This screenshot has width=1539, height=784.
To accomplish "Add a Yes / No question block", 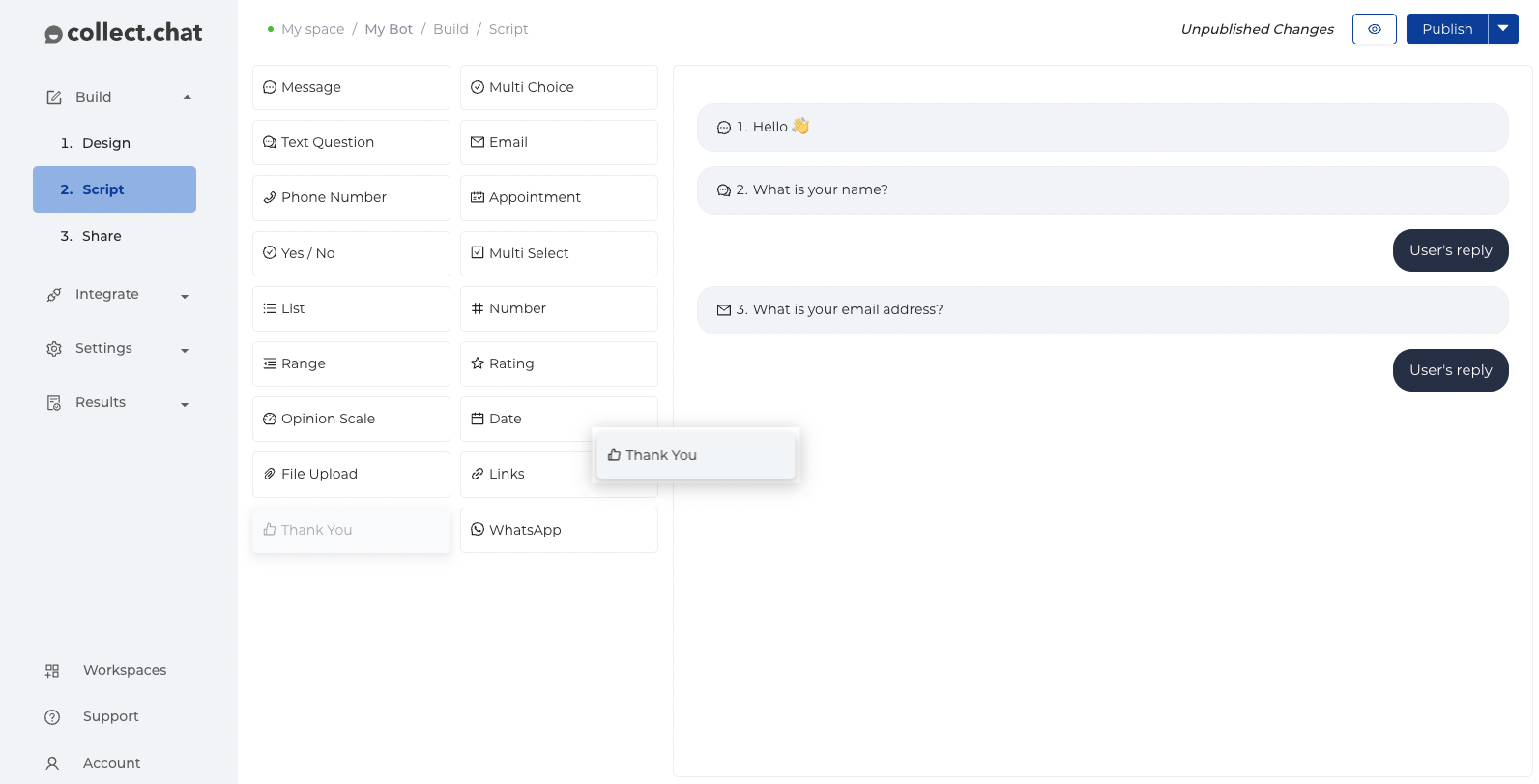I will [x=351, y=253].
